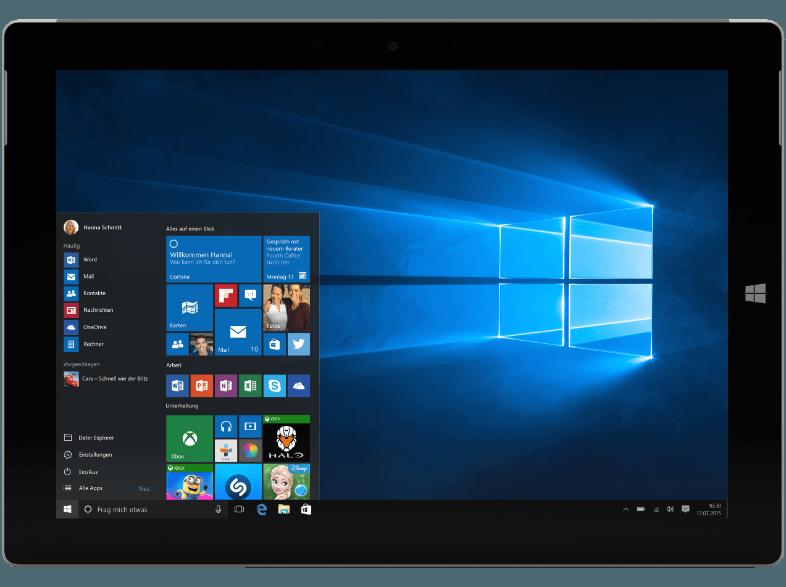Open the Disney Frozen game tile
The width and height of the screenshot is (786, 587).
287,482
